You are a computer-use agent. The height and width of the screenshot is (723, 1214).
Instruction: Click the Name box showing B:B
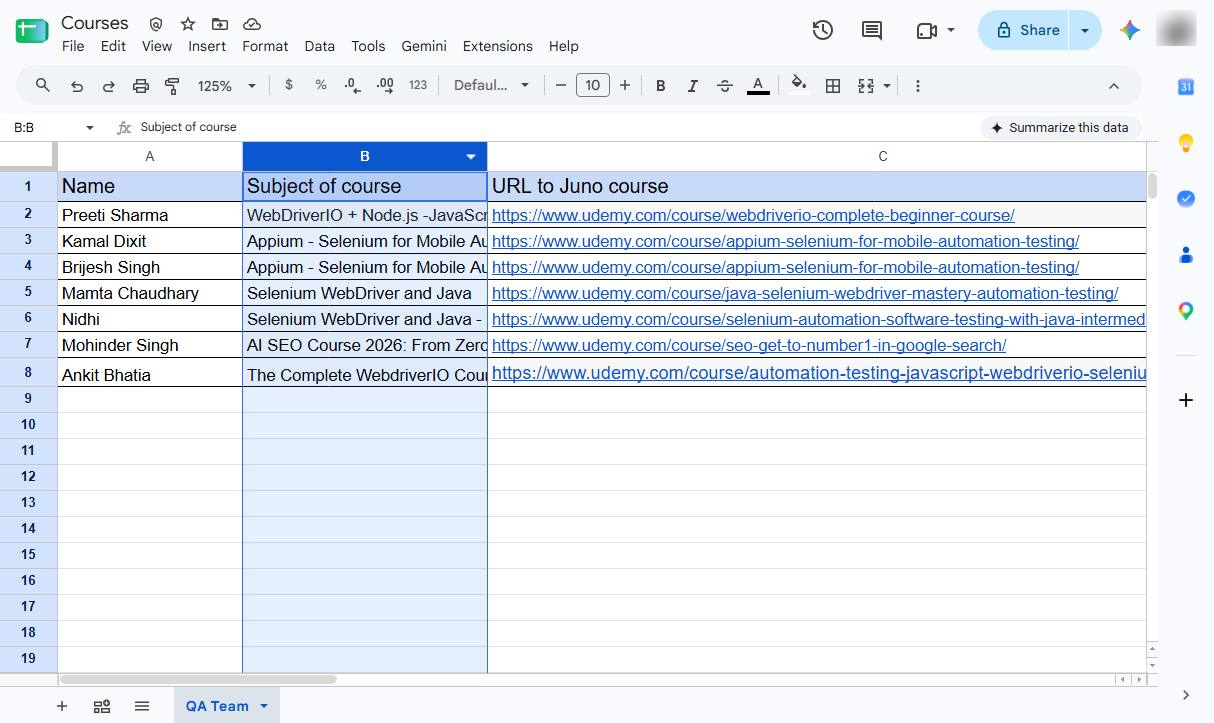point(45,128)
